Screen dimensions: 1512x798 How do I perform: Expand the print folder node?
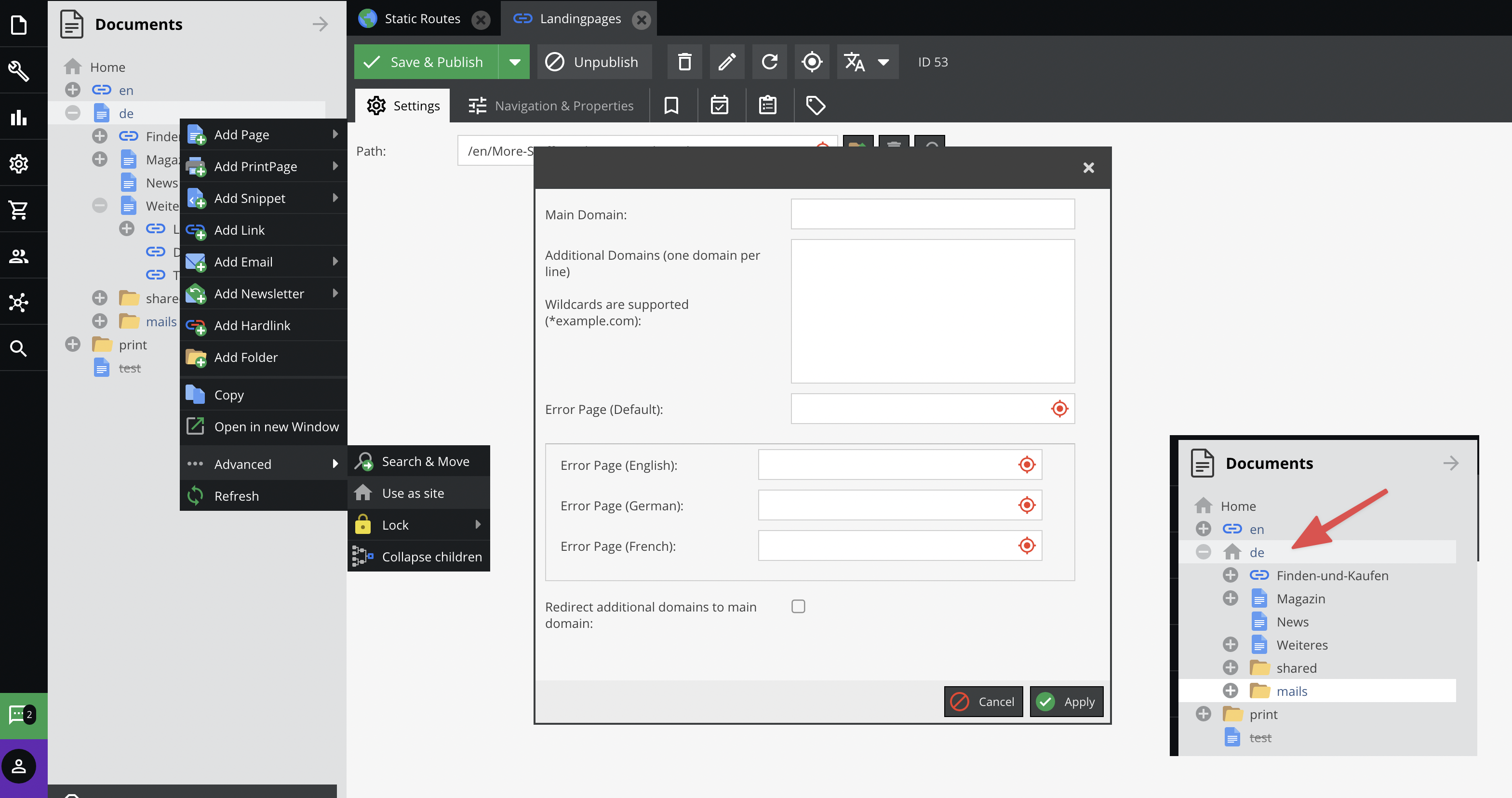click(73, 345)
